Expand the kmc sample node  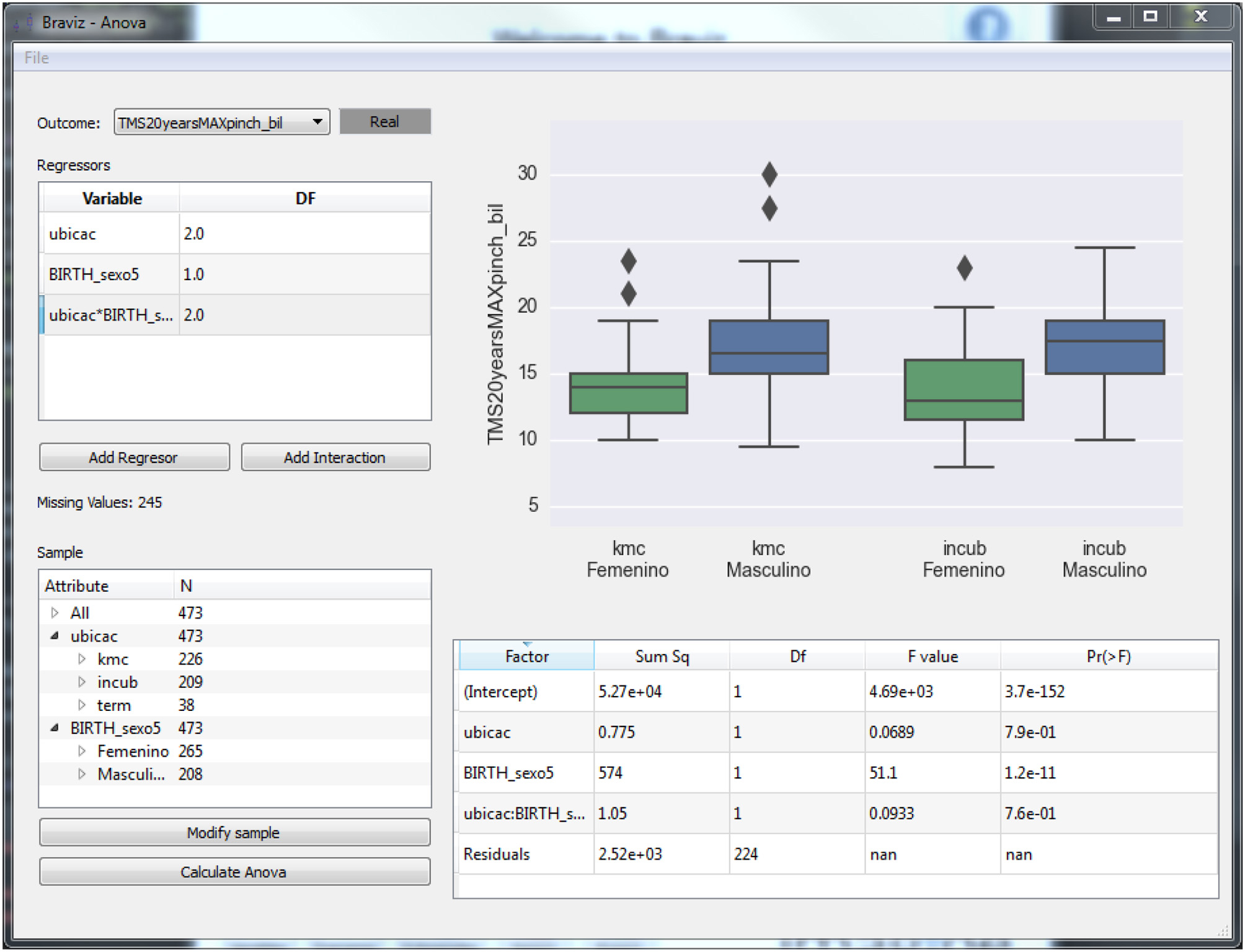(x=82, y=659)
